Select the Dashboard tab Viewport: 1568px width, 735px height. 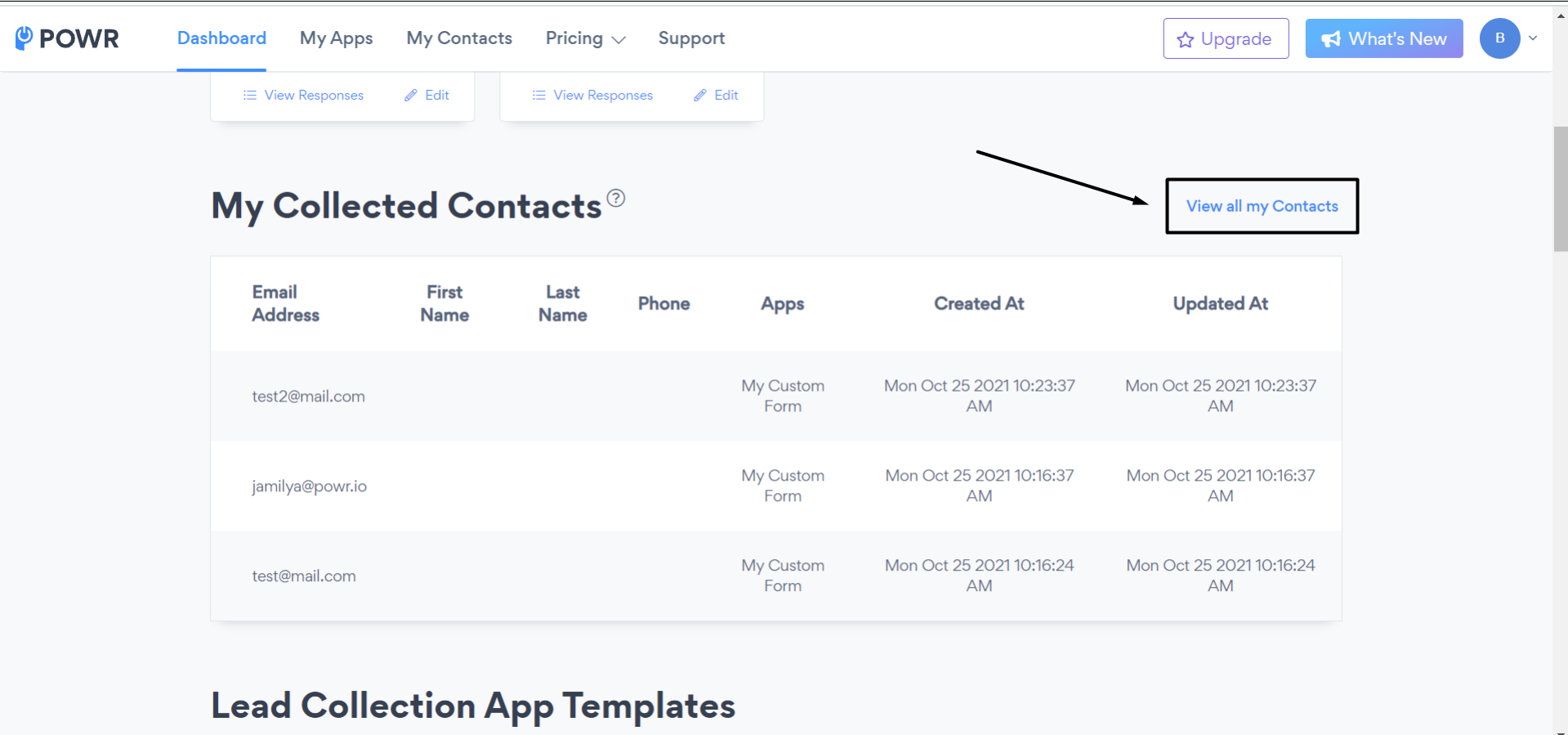click(x=221, y=38)
